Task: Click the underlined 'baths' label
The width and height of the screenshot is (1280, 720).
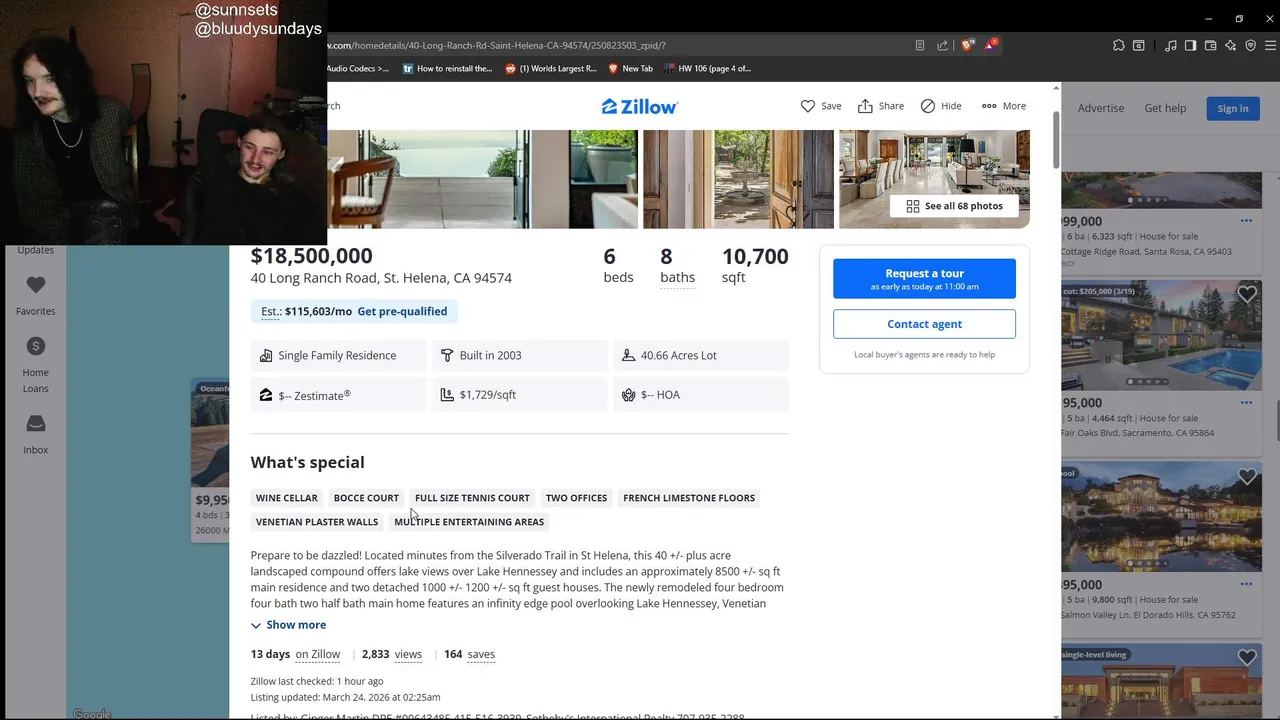Action: pyautogui.click(x=677, y=278)
